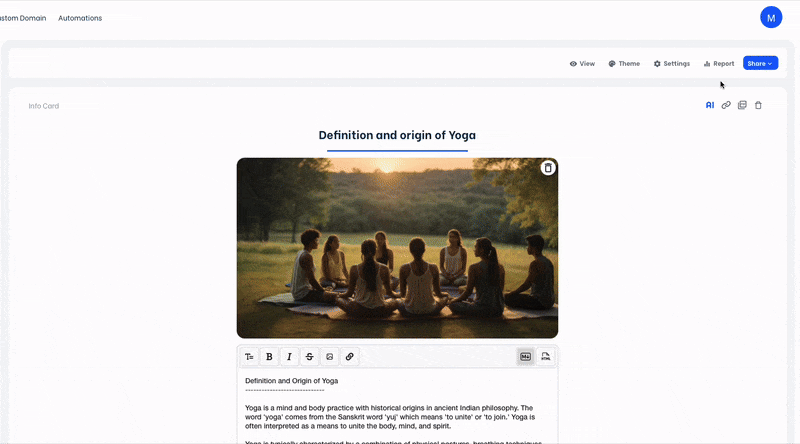This screenshot has width=800, height=444.
Task: Open the Automations tab
Action: 80,18
